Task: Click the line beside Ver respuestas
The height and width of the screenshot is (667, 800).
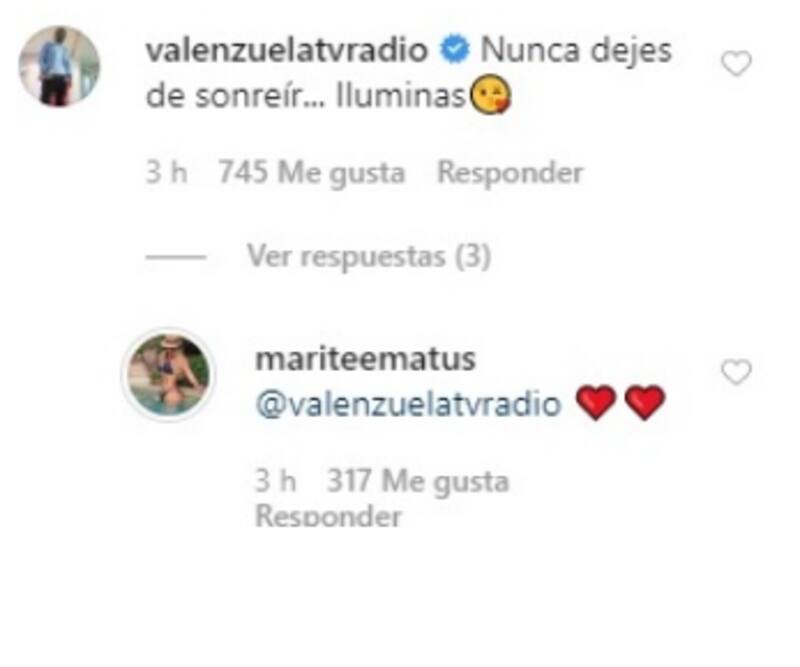Action: (x=176, y=257)
